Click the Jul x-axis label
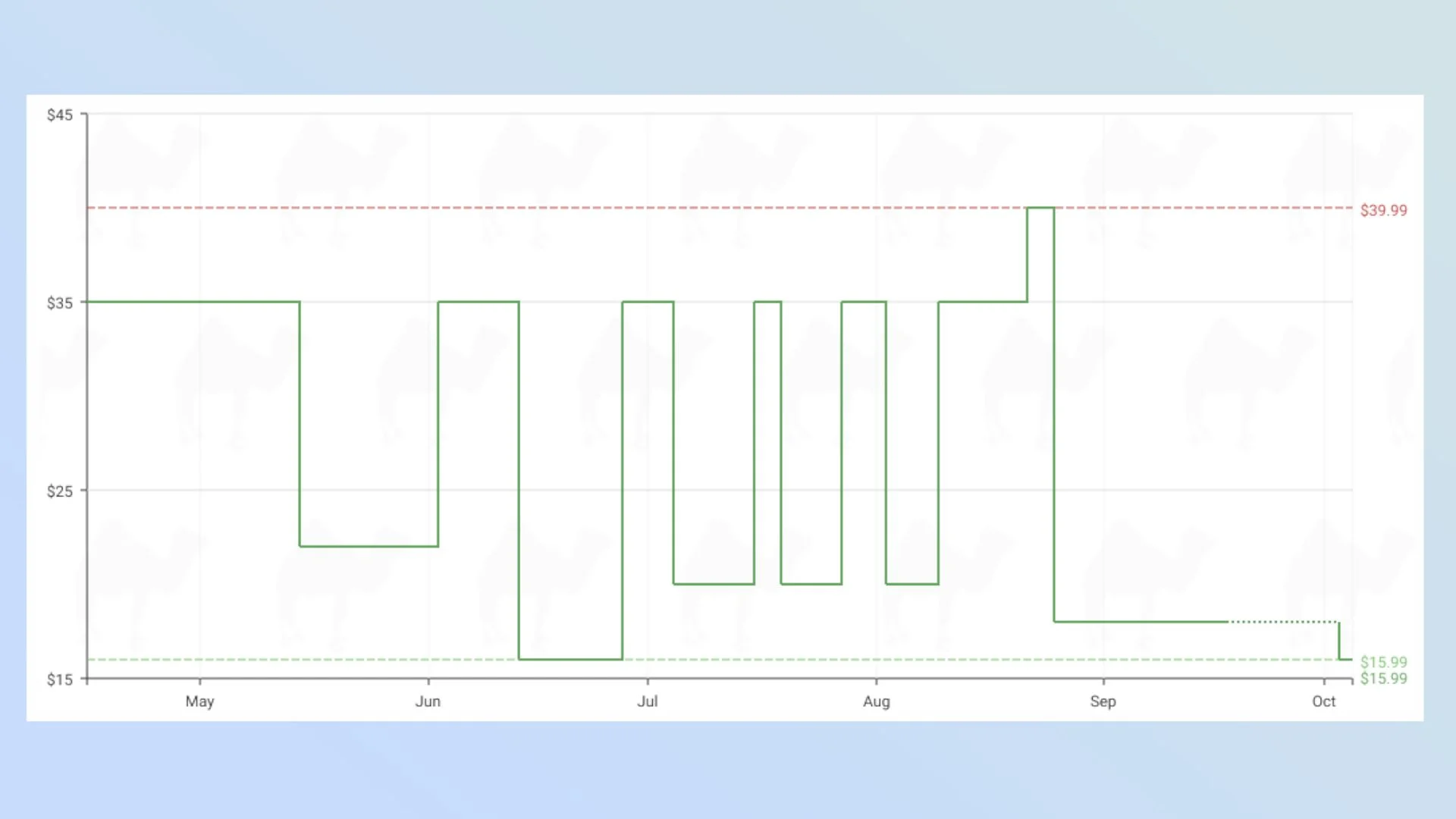Image resolution: width=1456 pixels, height=819 pixels. [647, 701]
